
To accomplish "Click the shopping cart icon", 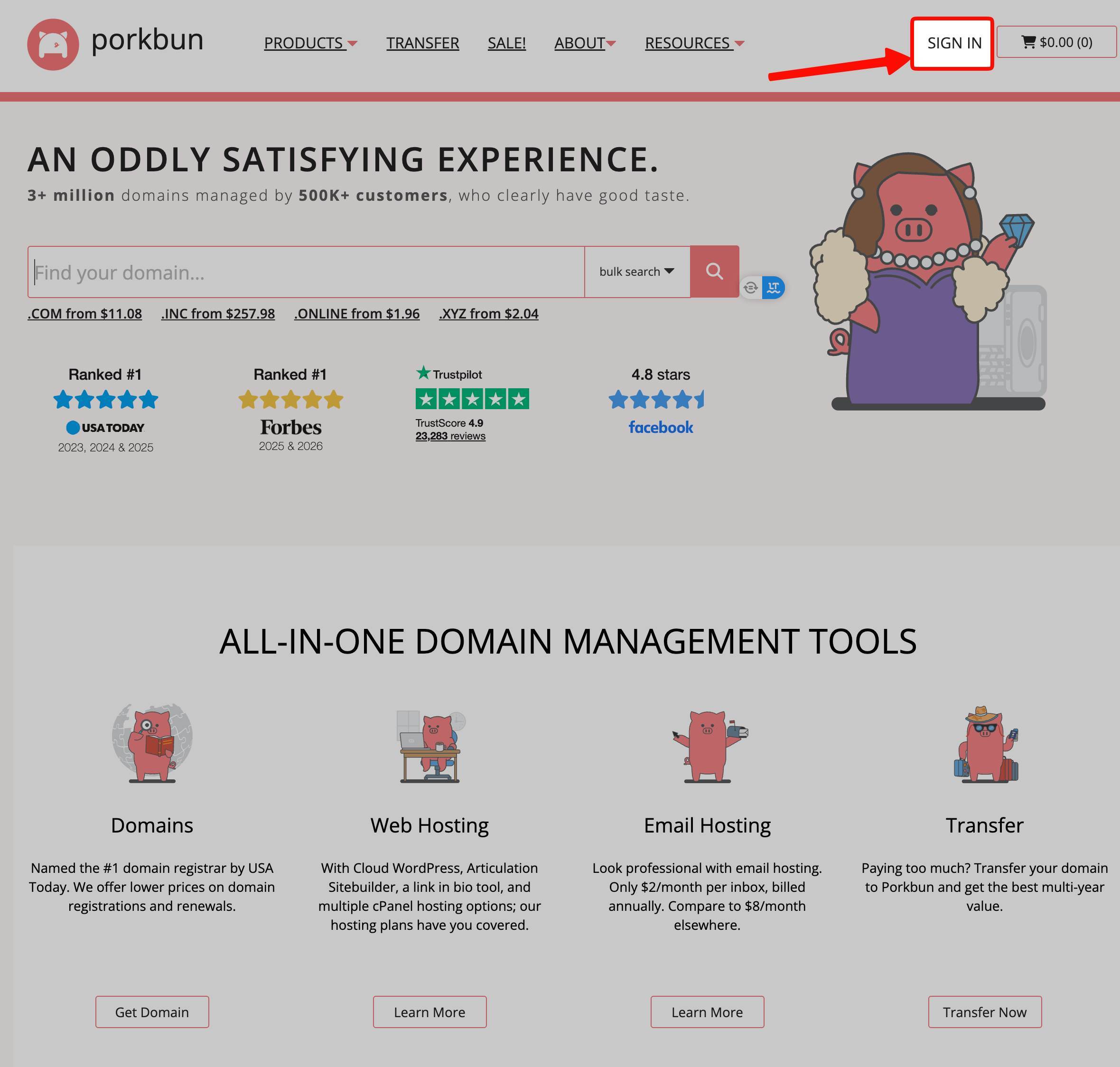I will (x=1028, y=42).
